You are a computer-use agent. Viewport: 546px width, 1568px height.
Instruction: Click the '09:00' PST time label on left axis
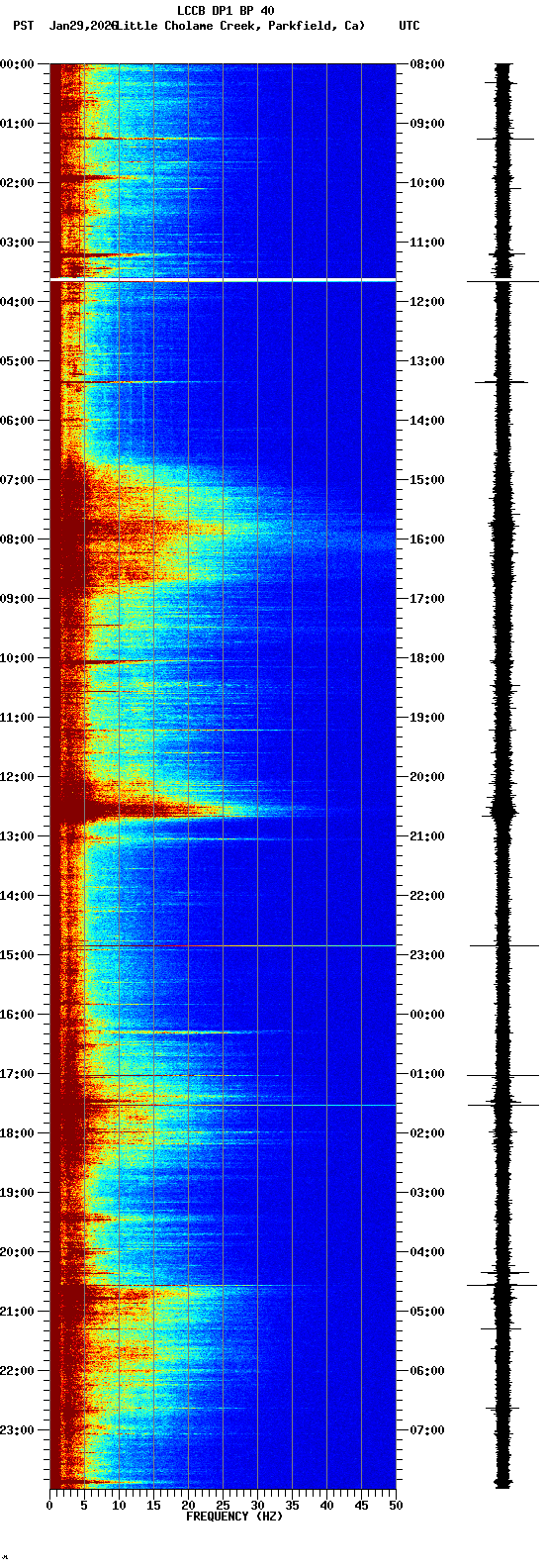click(x=17, y=599)
